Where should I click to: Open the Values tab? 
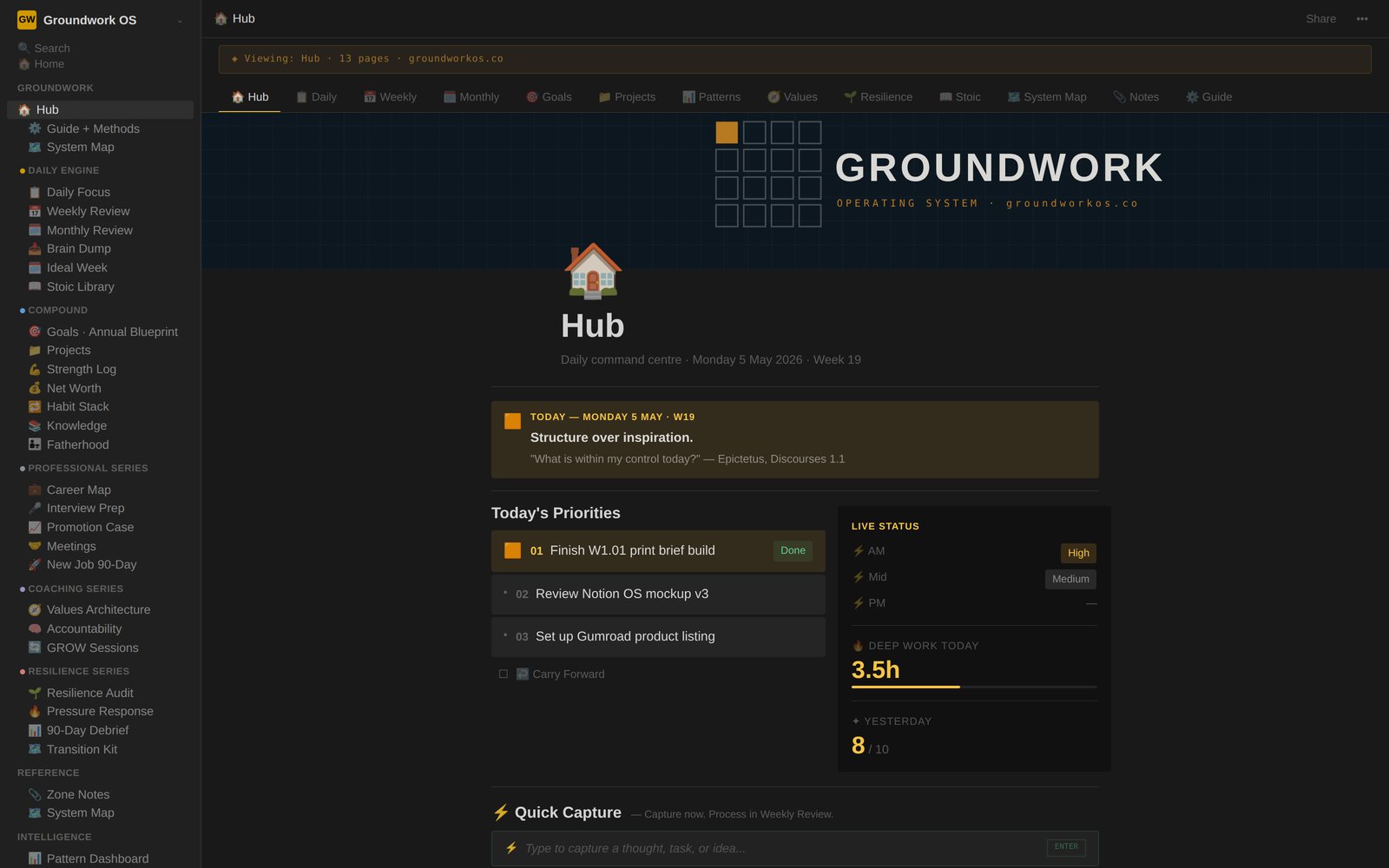(x=792, y=96)
